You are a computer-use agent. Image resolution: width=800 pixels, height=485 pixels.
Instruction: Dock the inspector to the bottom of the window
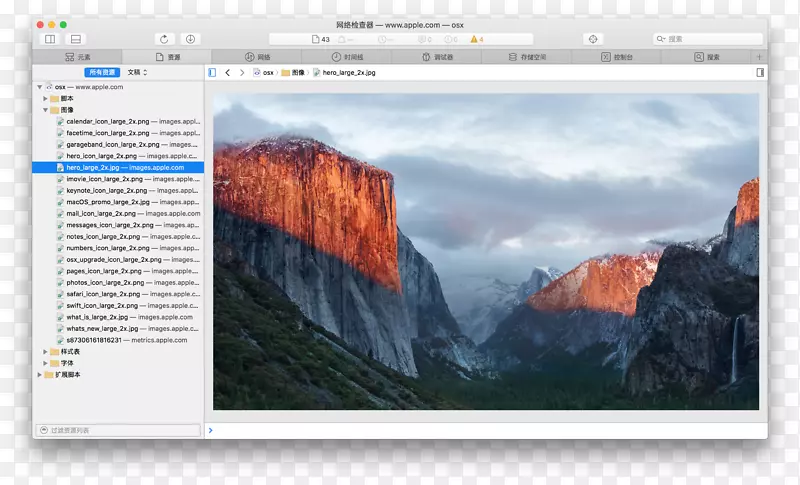click(x=76, y=39)
